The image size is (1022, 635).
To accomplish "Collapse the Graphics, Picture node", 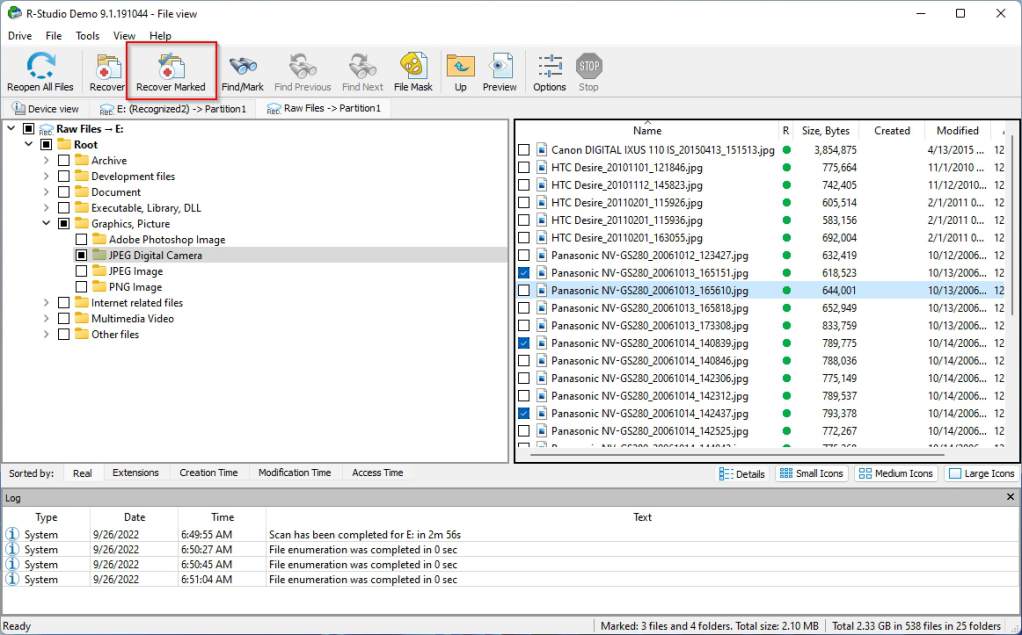I will pyautogui.click(x=46, y=223).
